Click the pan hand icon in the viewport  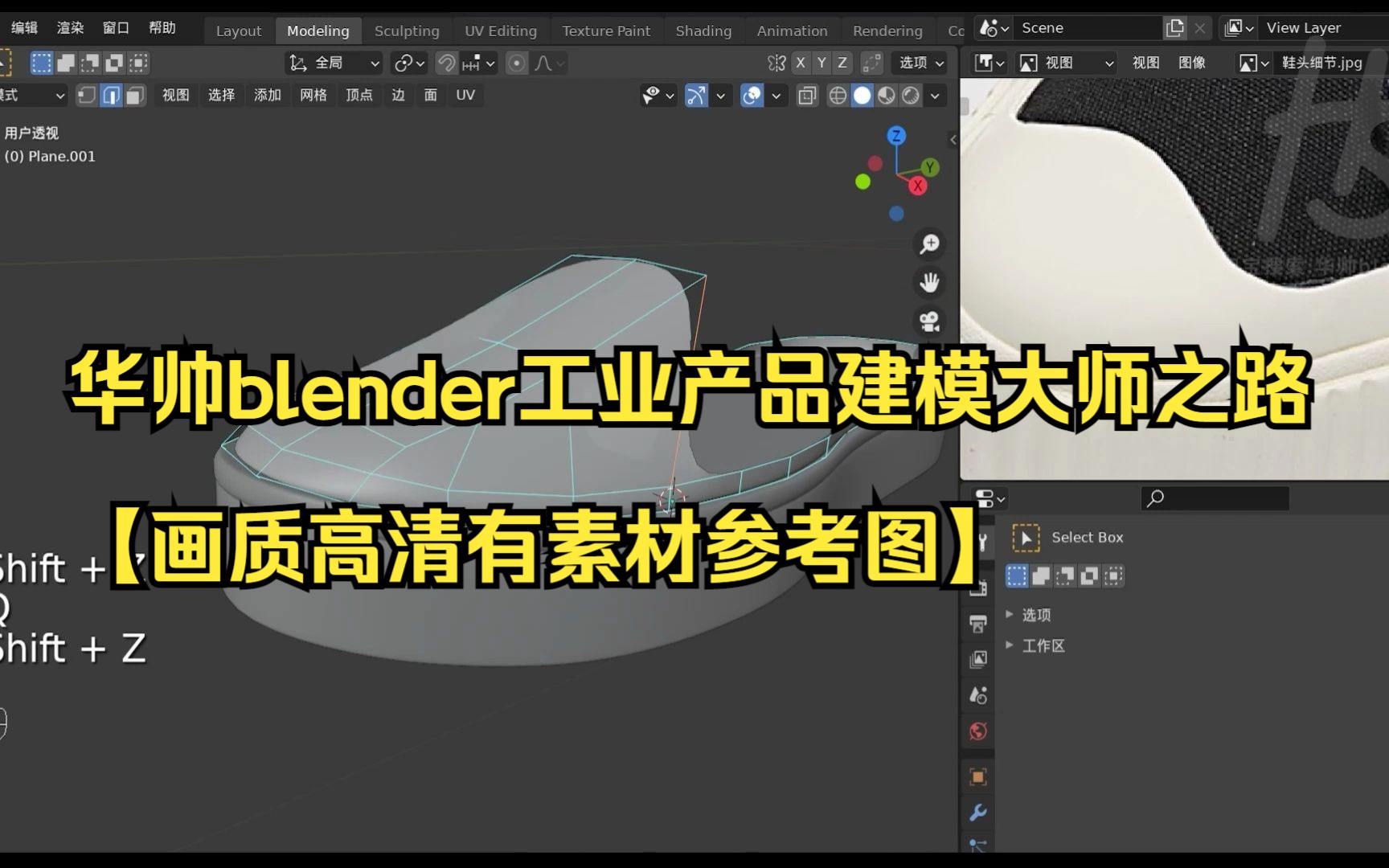[930, 282]
